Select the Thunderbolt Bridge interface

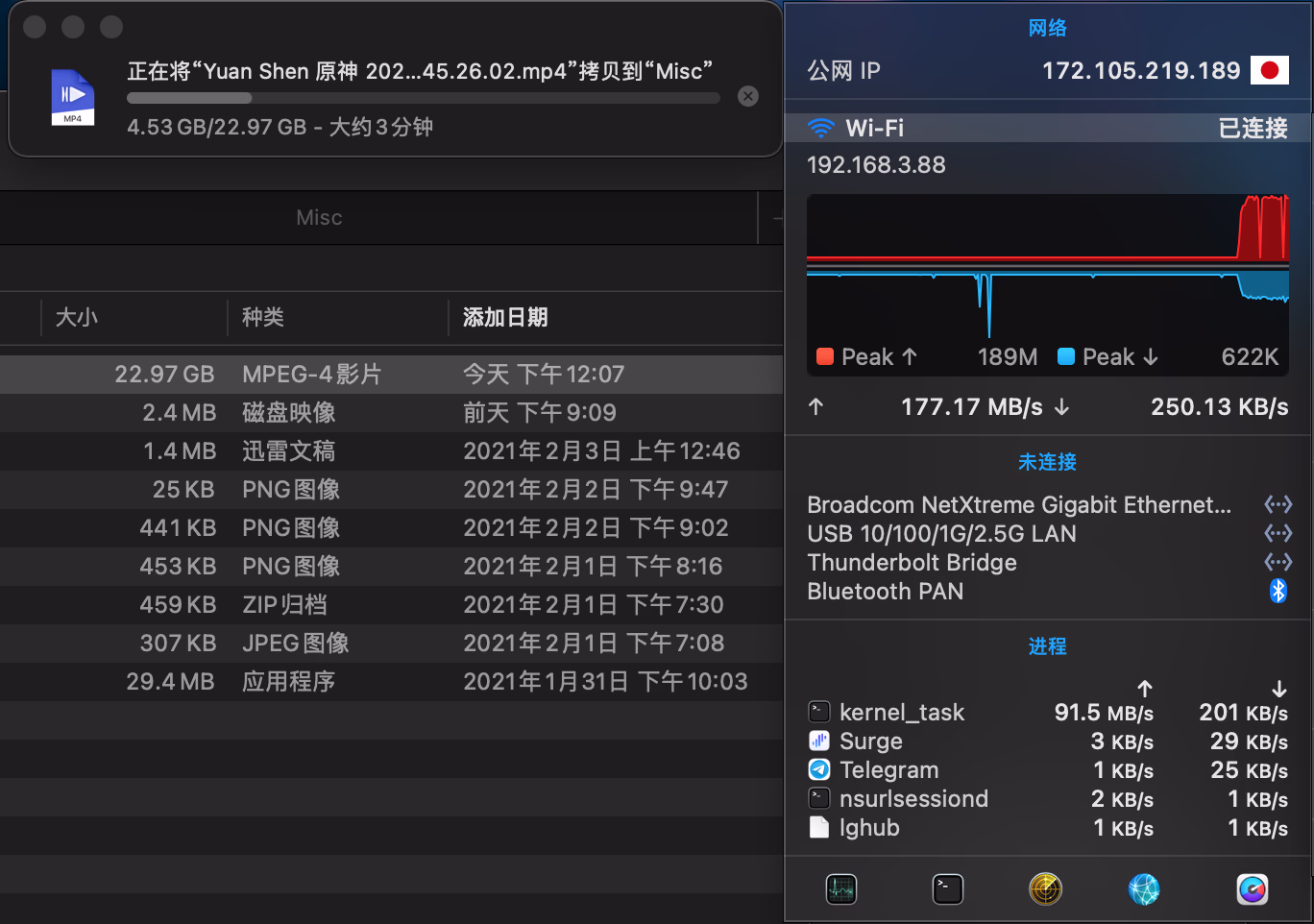[x=912, y=563]
